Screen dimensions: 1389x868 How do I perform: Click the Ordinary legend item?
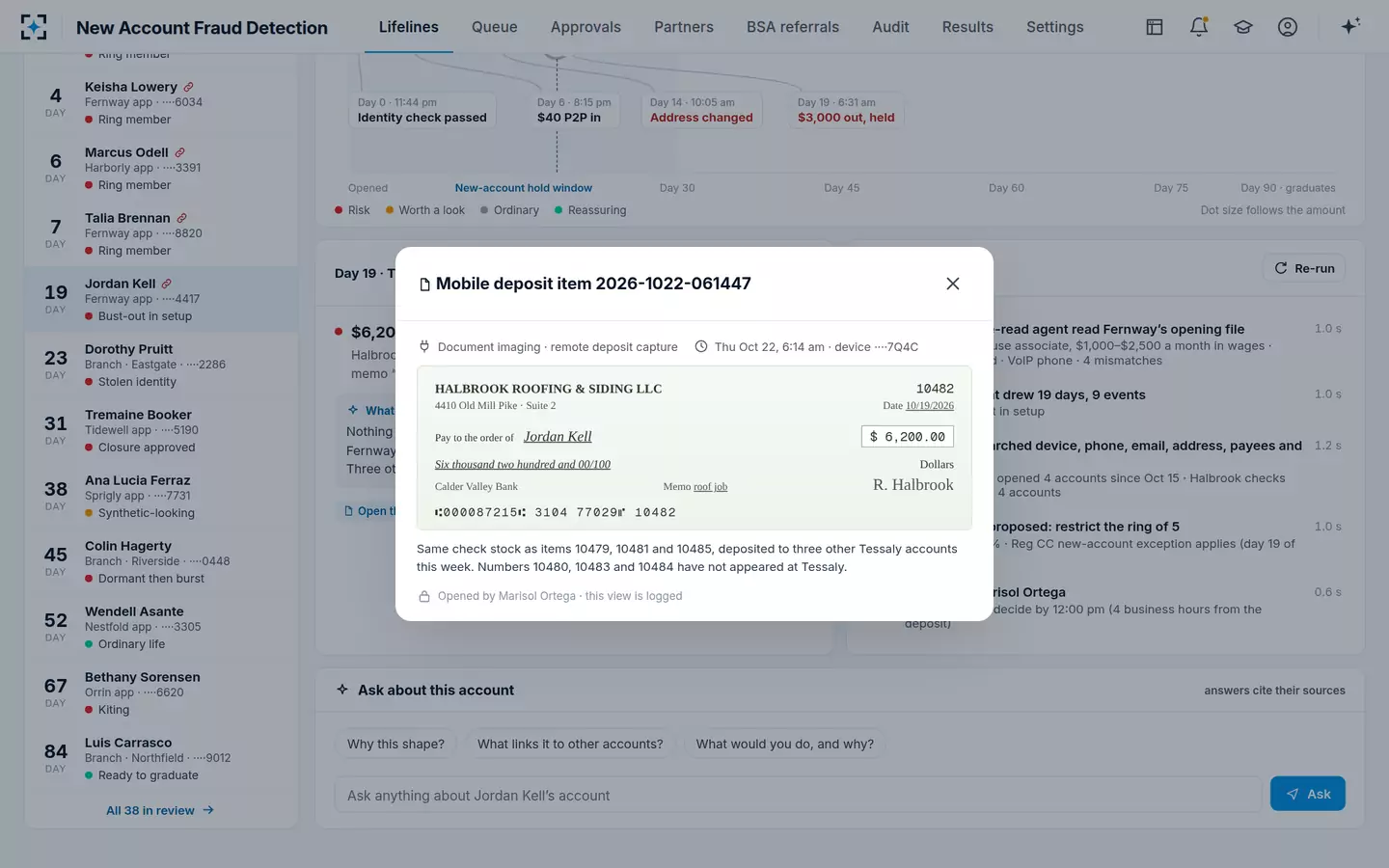(509, 210)
